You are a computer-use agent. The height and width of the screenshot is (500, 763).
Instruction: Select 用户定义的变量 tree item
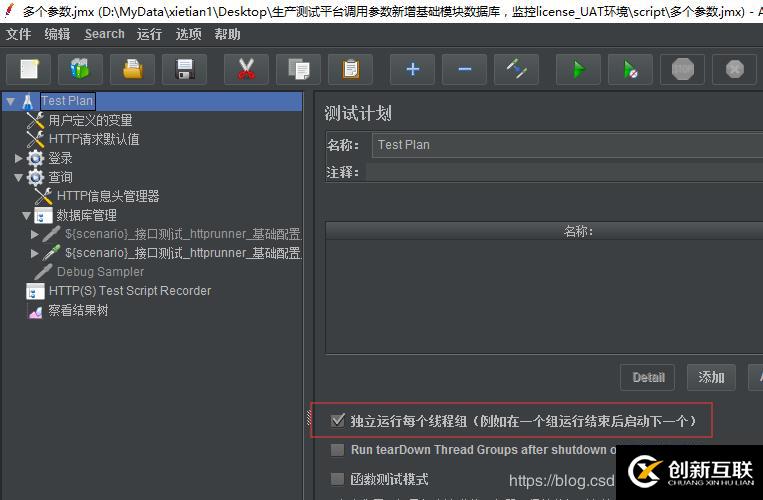(x=91, y=120)
